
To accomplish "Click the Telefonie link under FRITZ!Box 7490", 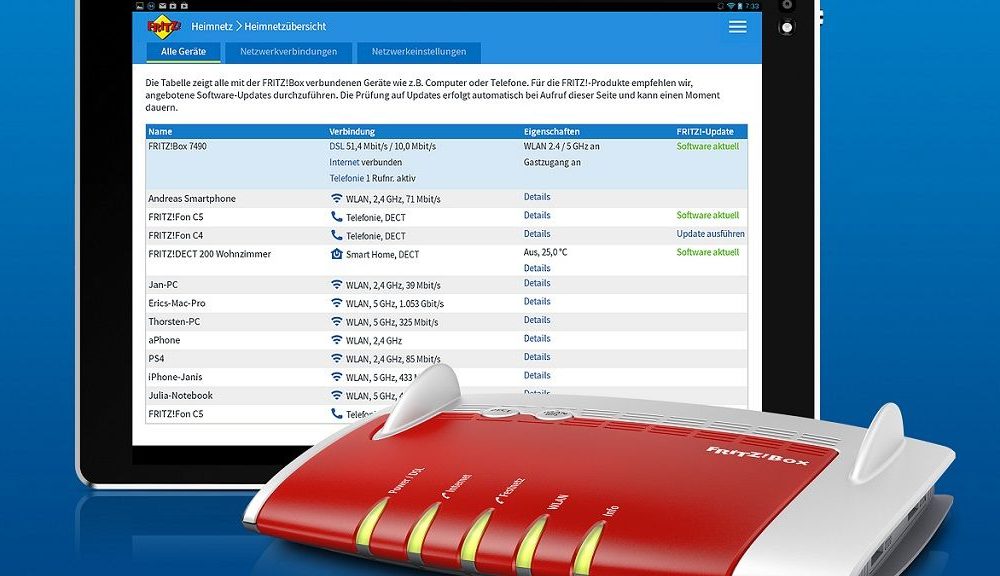I will click(348, 178).
